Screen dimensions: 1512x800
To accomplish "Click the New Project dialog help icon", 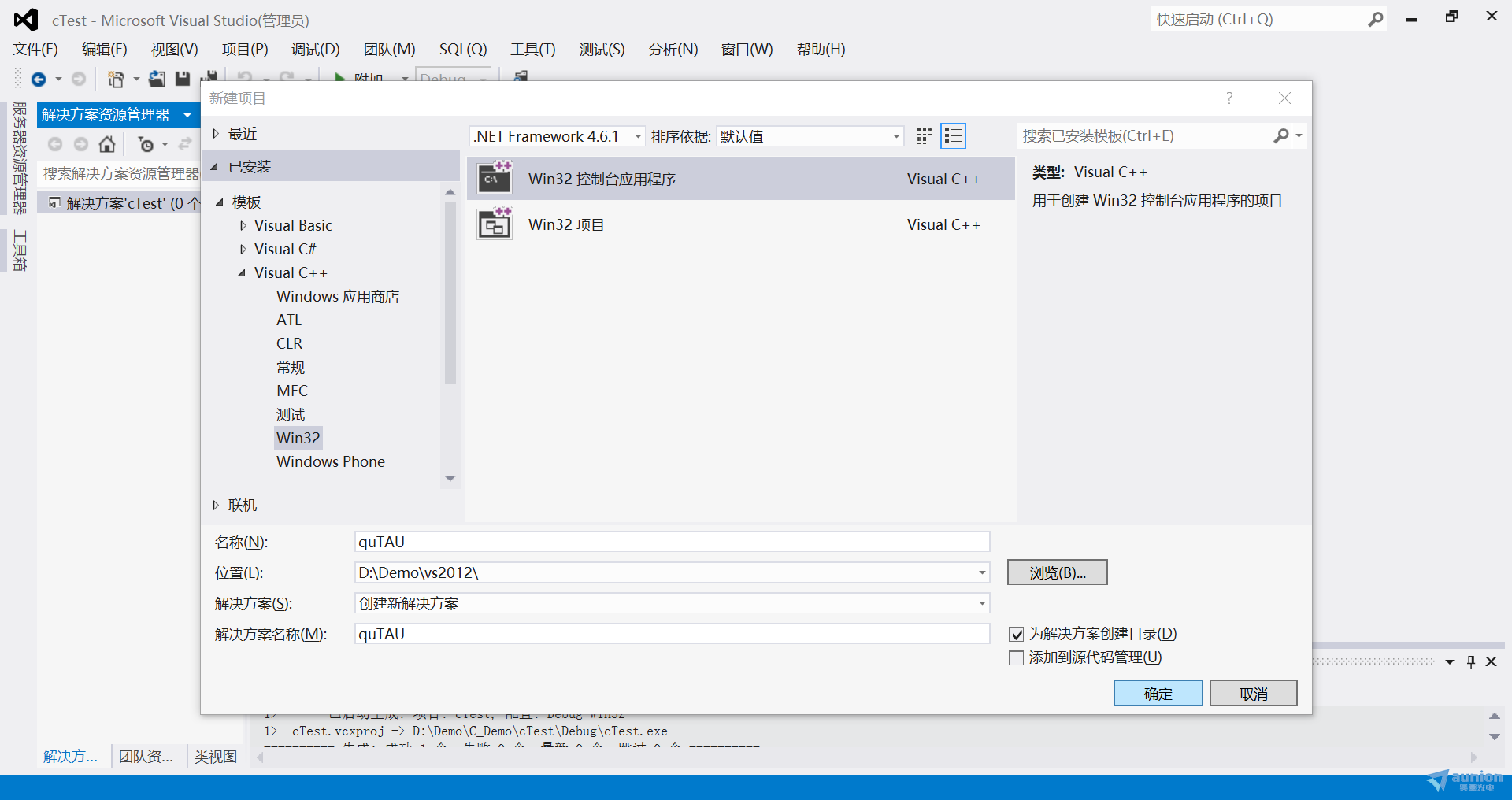I will point(1229,98).
